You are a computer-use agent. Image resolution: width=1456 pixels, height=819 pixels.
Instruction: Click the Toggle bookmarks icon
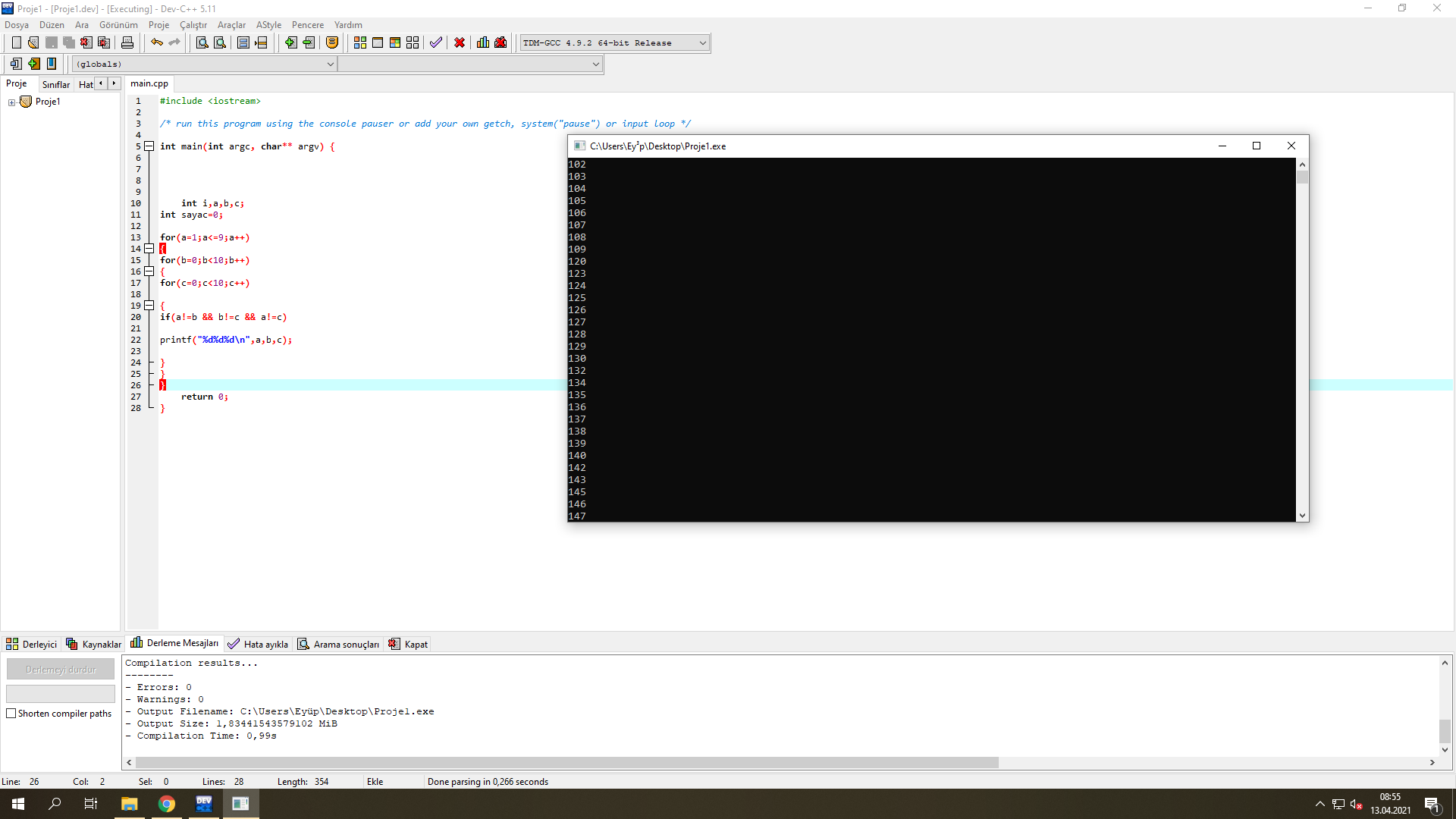tap(52, 64)
